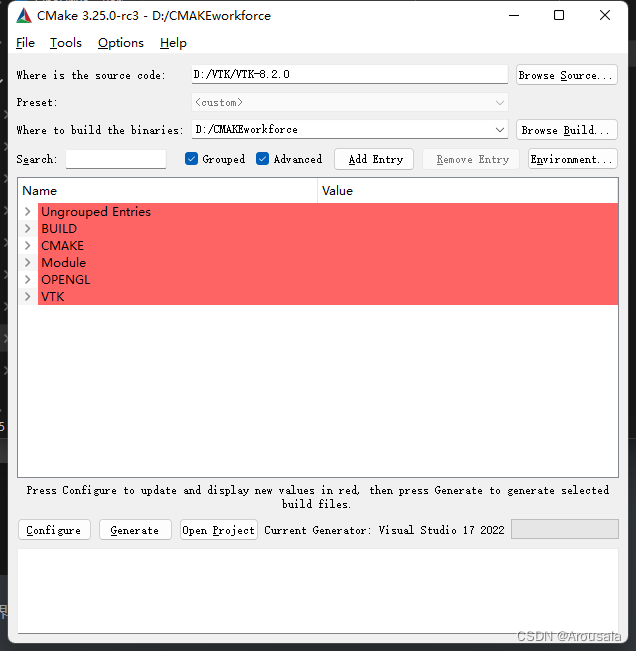Click the Generate button
636x651 pixels.
click(x=135, y=530)
